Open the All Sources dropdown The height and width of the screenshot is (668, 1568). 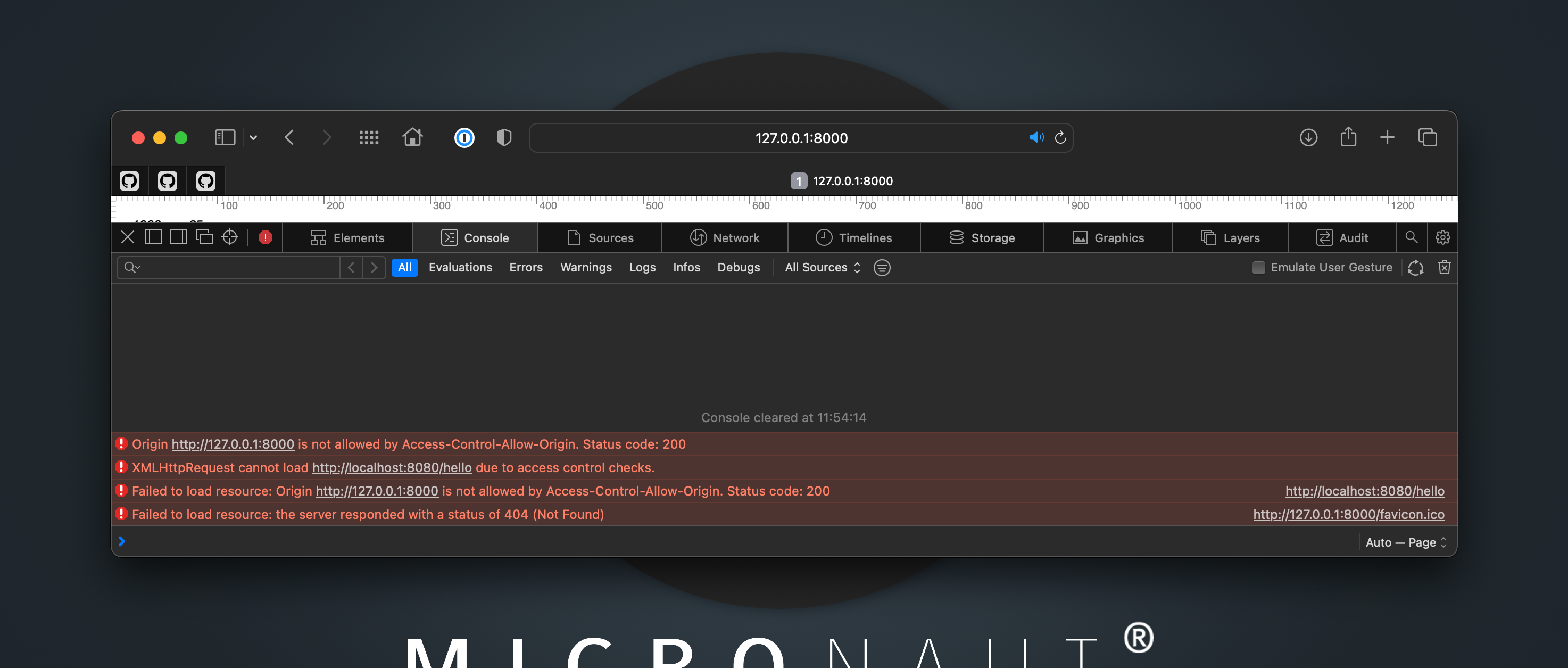822,267
